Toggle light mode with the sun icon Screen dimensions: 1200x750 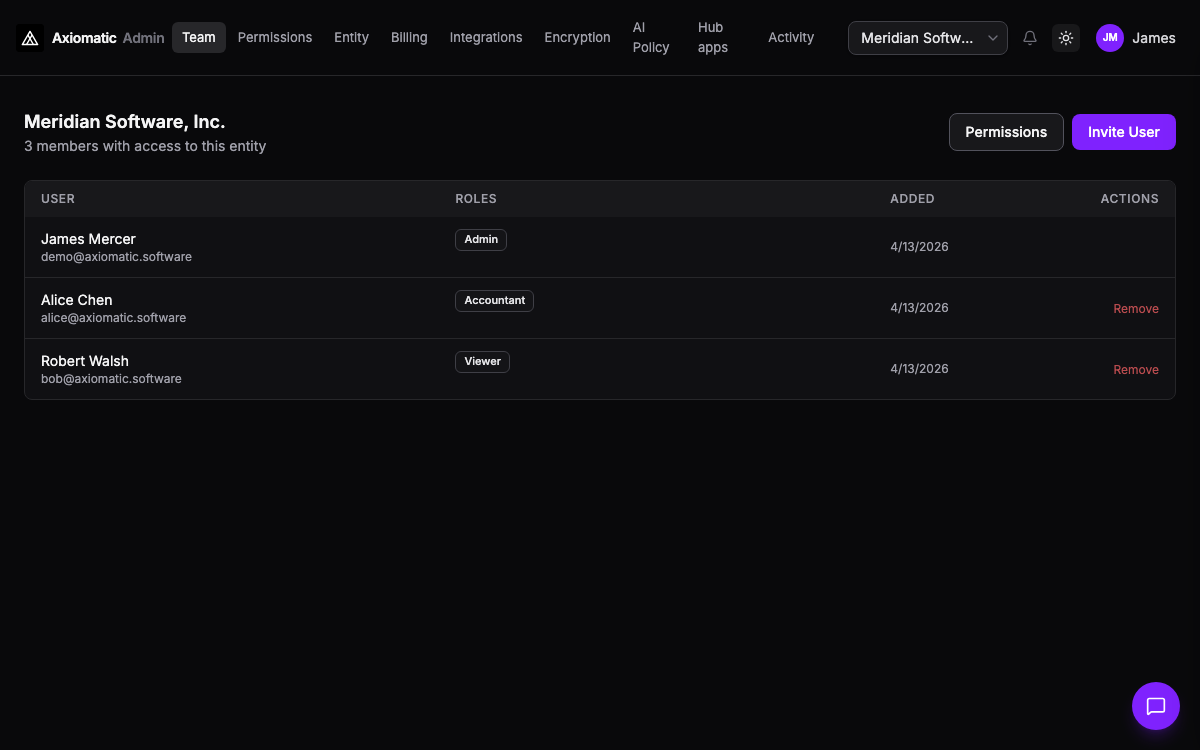pyautogui.click(x=1065, y=37)
